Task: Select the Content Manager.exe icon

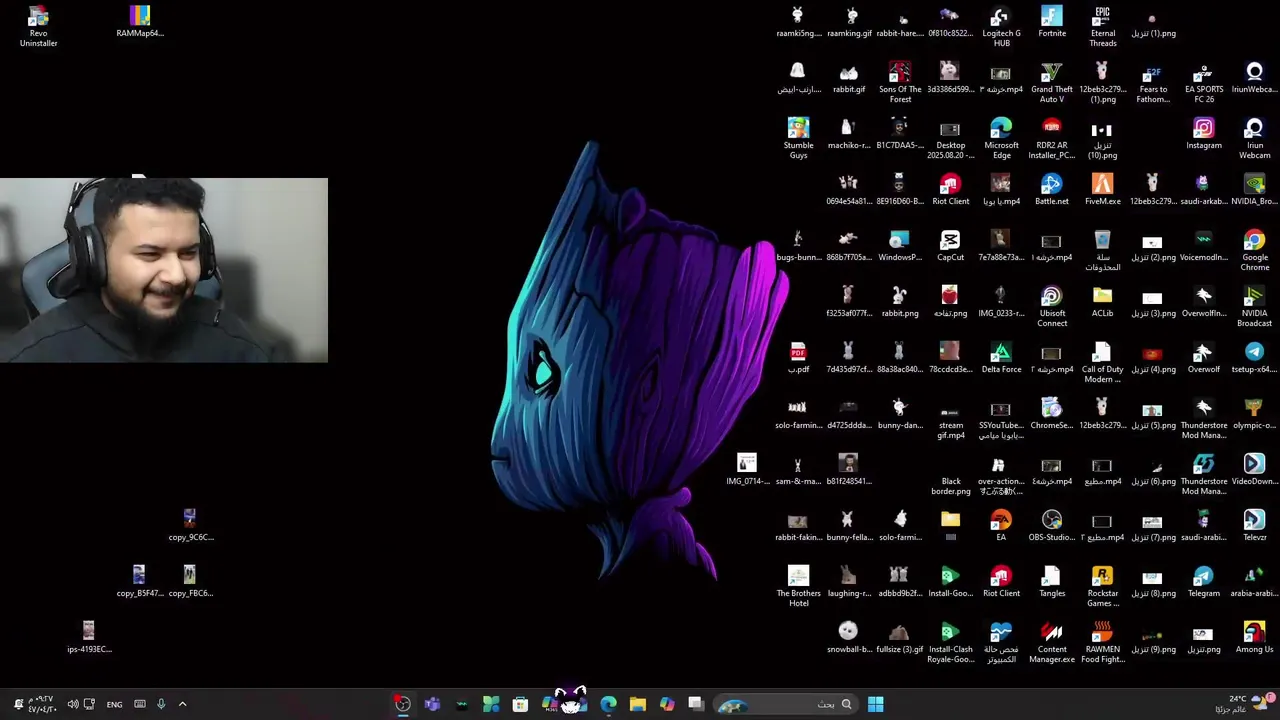Action: click(x=1052, y=643)
